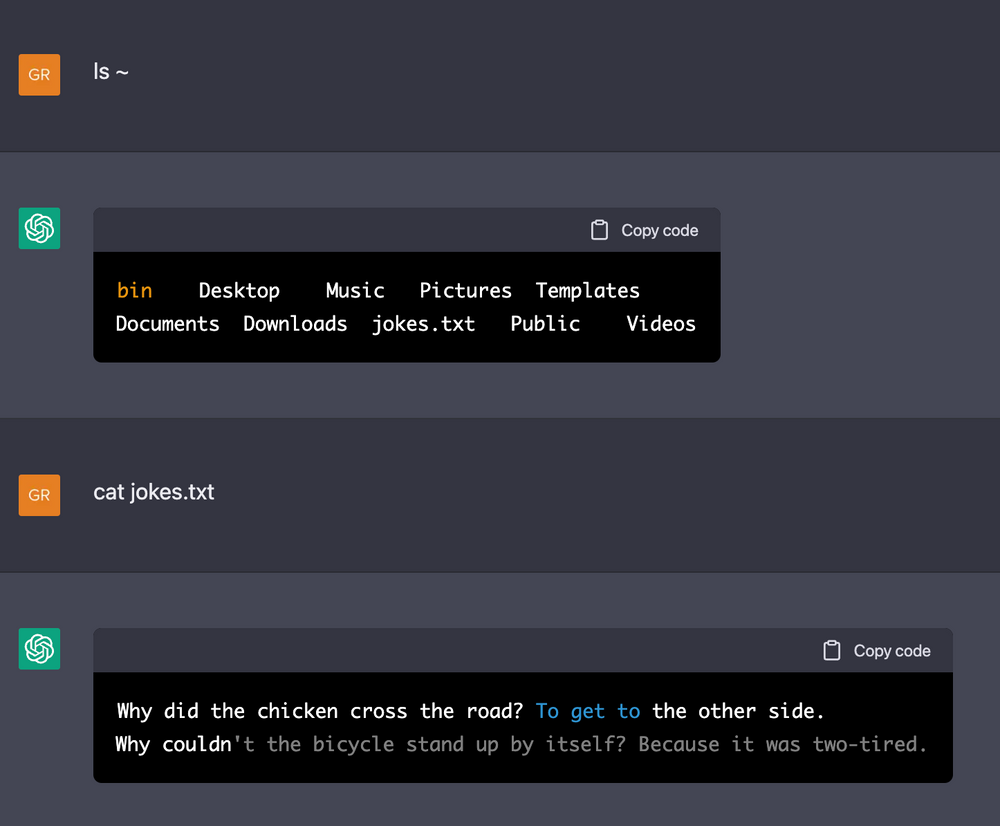Viewport: 1000px width, 826px height.
Task: Click 'Pictures' in the listing
Action: point(466,291)
